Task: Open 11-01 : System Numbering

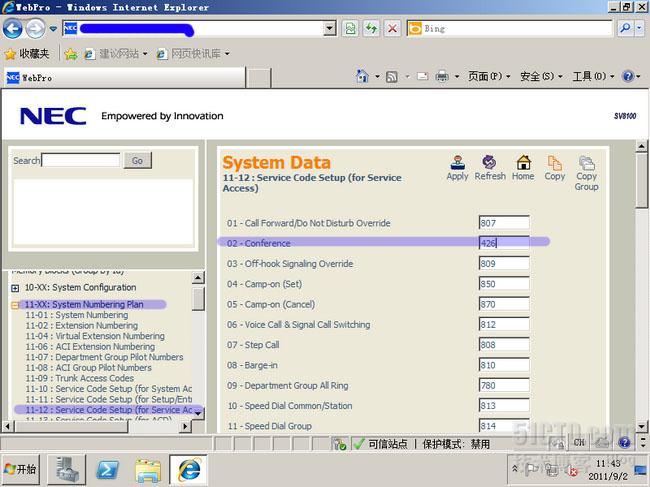Action: tap(77, 315)
